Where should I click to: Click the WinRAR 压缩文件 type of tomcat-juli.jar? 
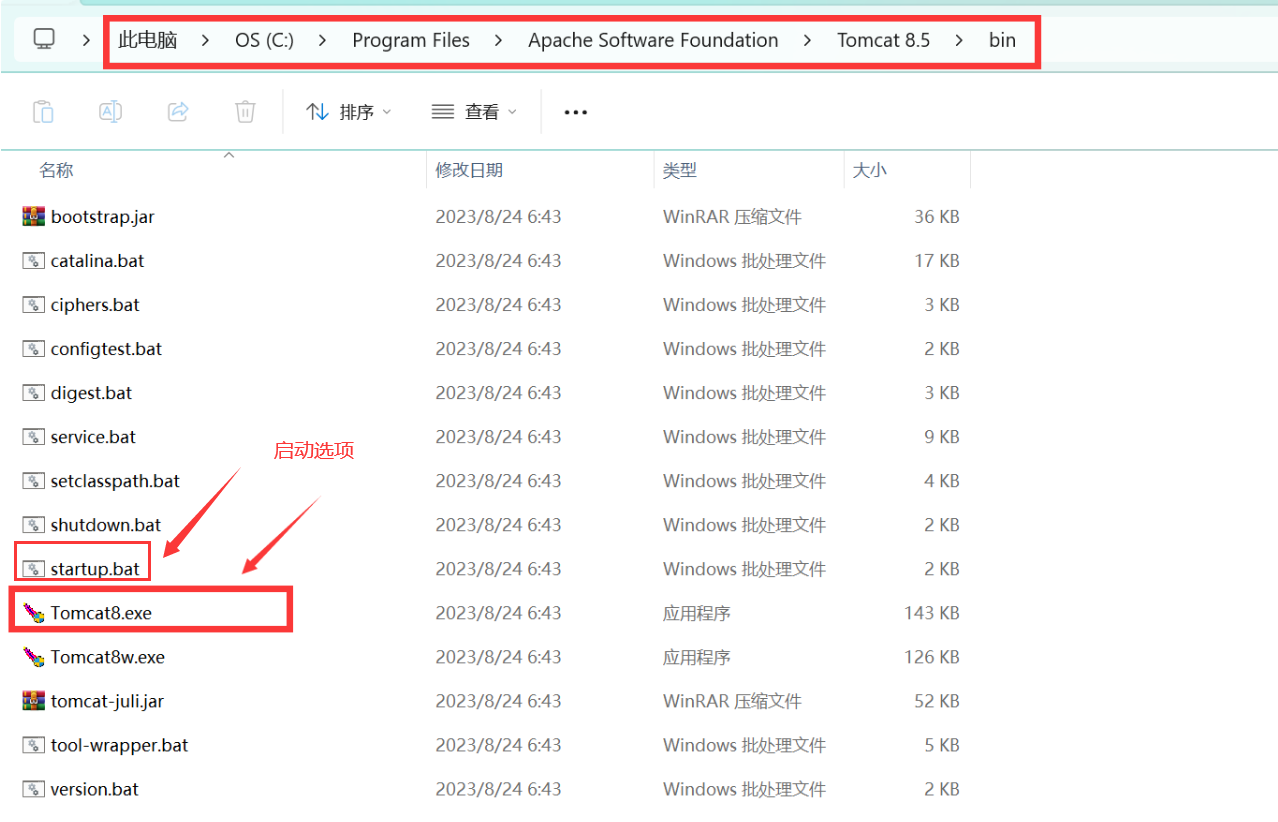click(x=732, y=700)
